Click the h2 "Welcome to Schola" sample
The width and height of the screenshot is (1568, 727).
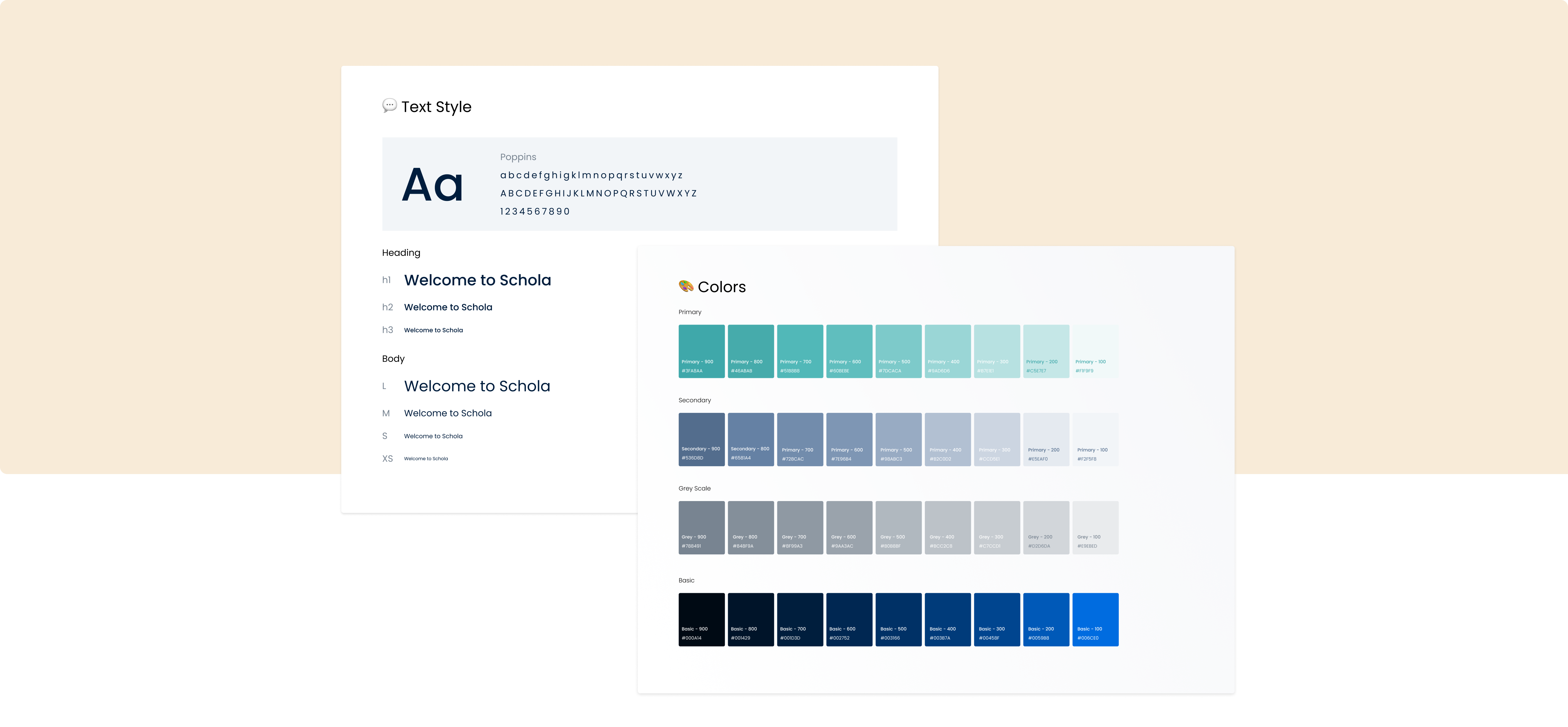point(448,307)
